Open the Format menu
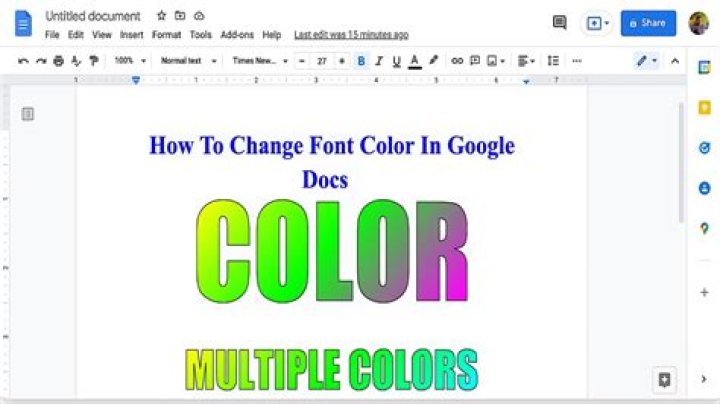Image resolution: width=720 pixels, height=404 pixels. tap(166, 35)
